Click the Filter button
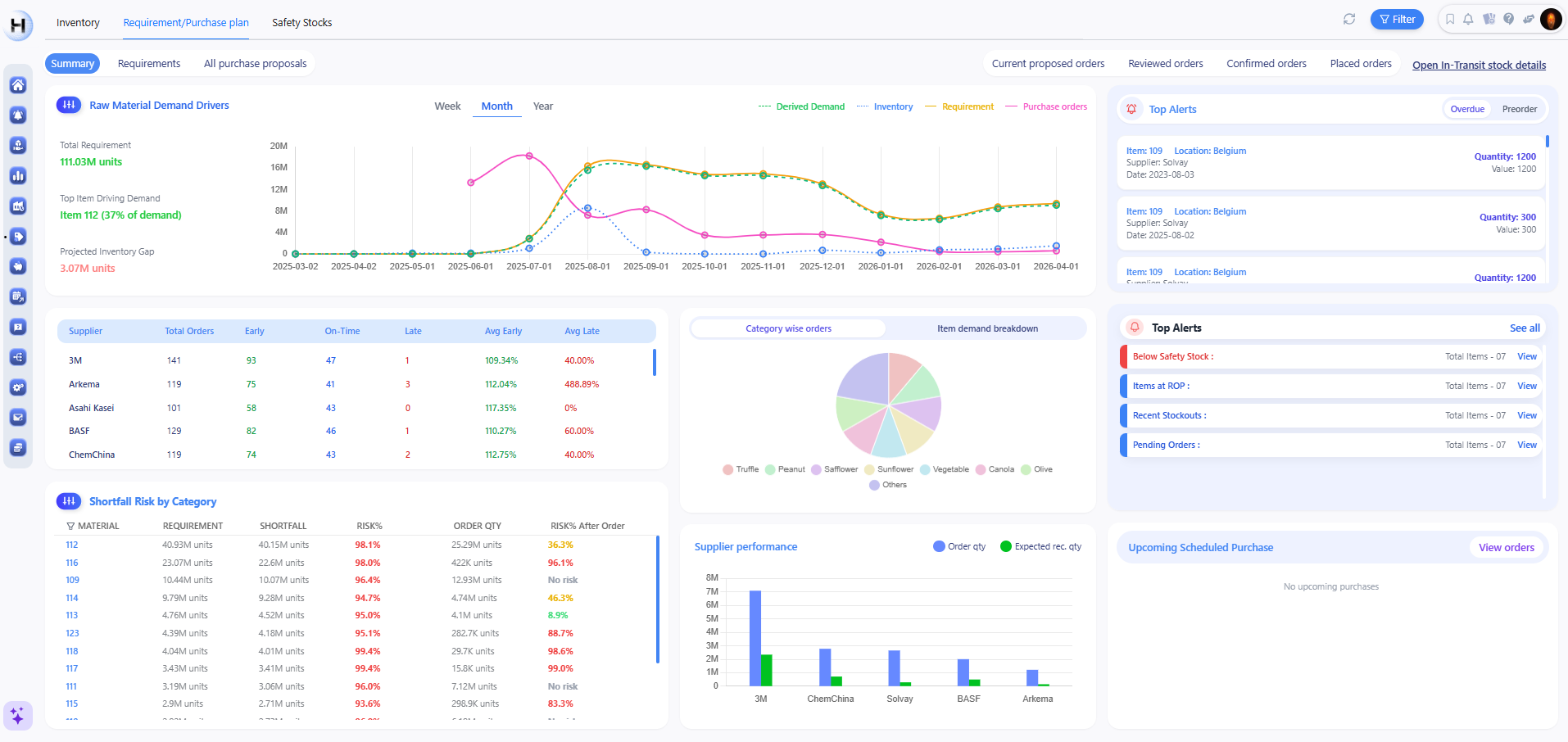Screen dimensions: 1568x742 [x=1397, y=20]
